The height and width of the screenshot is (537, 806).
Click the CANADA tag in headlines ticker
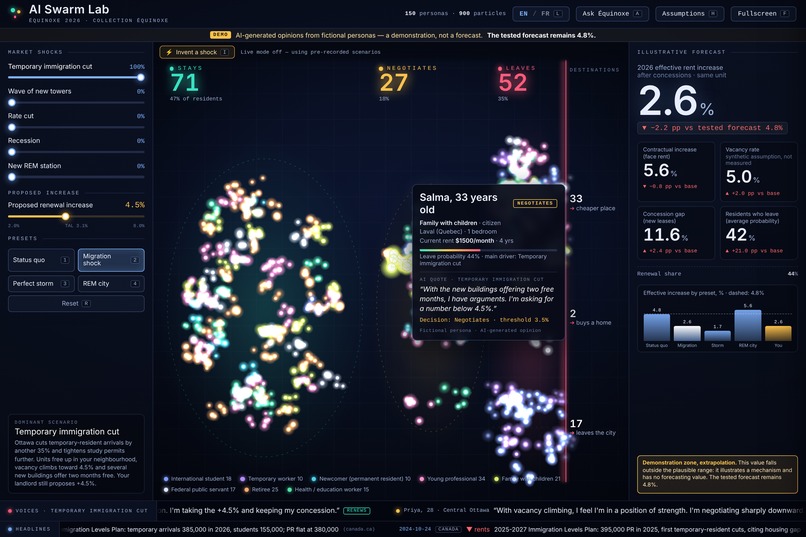click(x=448, y=529)
